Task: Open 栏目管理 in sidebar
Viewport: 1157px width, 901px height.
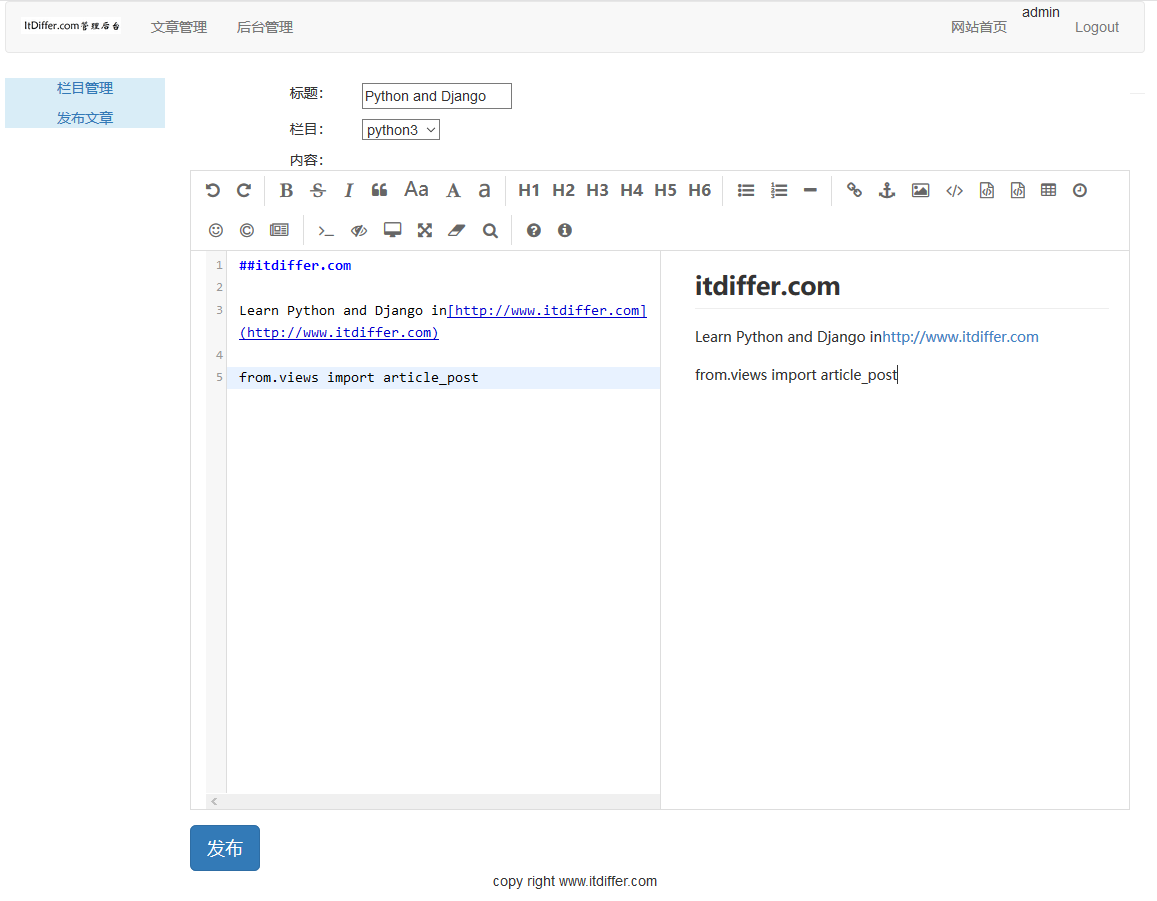Action: coord(85,89)
